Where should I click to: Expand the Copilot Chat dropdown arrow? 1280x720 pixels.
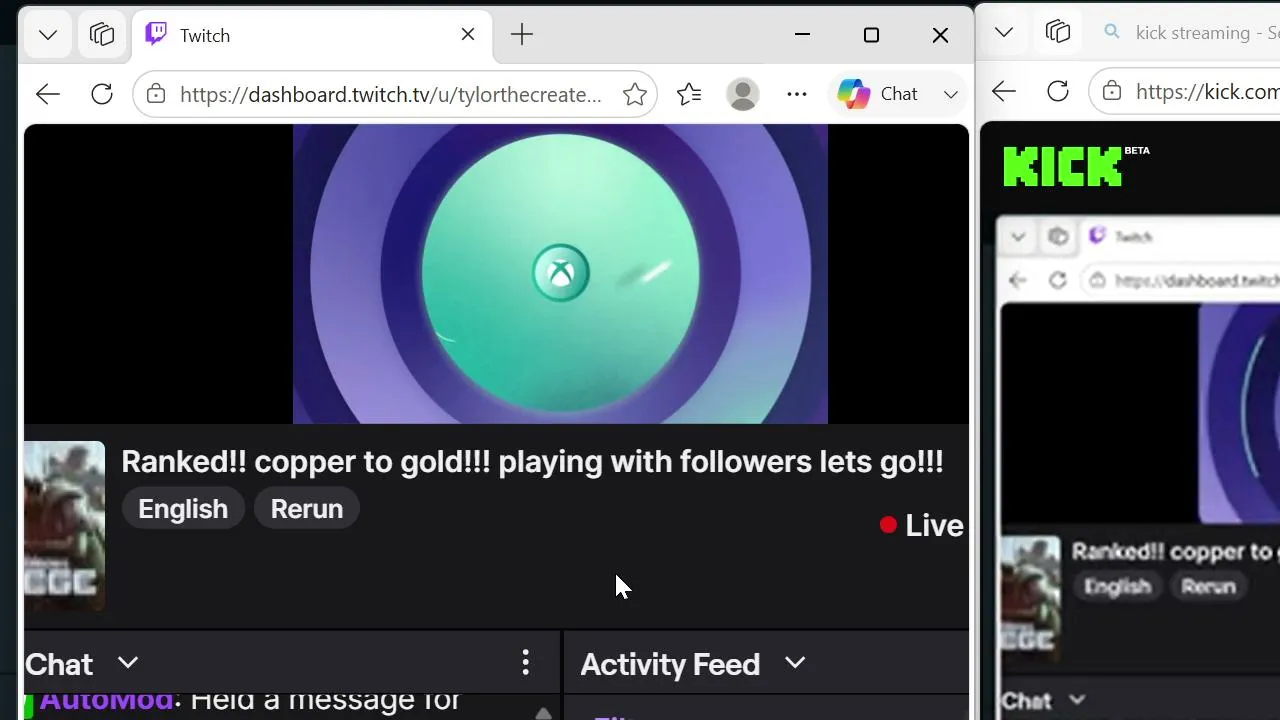click(950, 94)
